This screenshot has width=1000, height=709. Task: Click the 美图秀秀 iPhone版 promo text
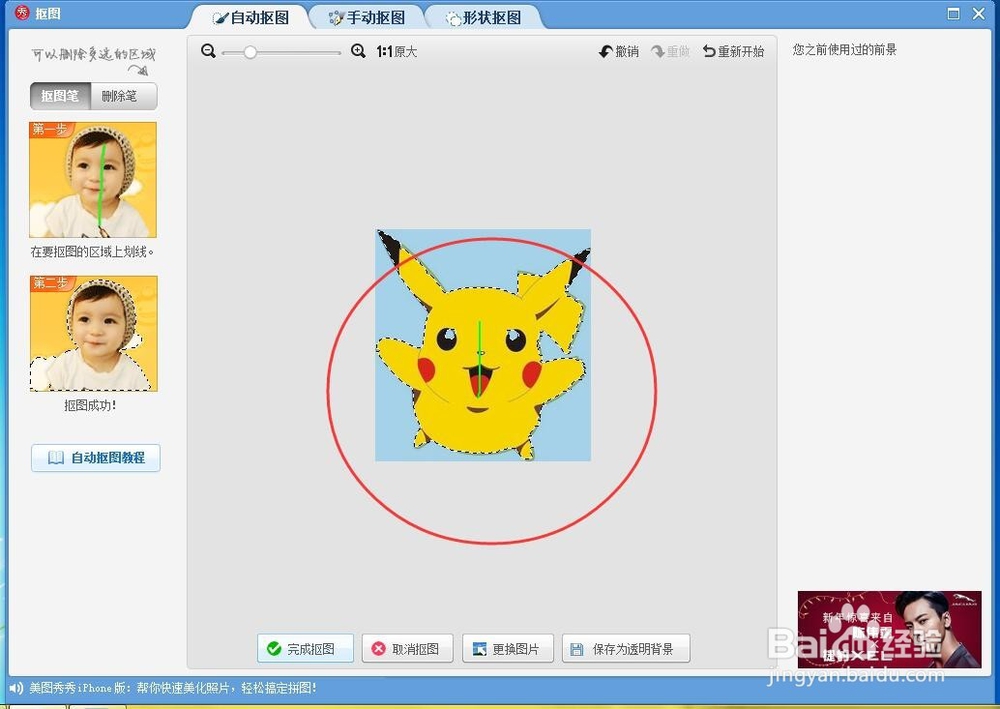click(x=173, y=688)
